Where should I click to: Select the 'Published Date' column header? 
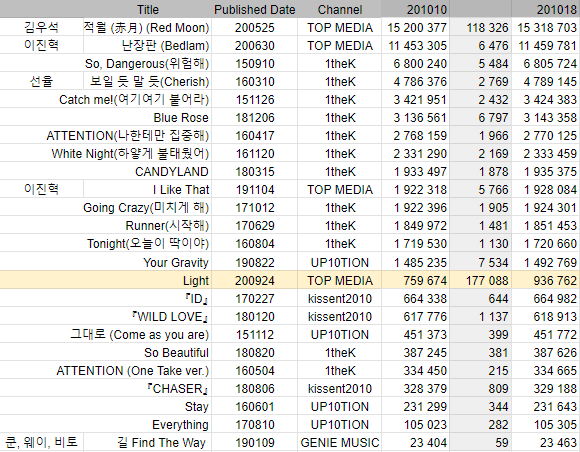pos(254,10)
